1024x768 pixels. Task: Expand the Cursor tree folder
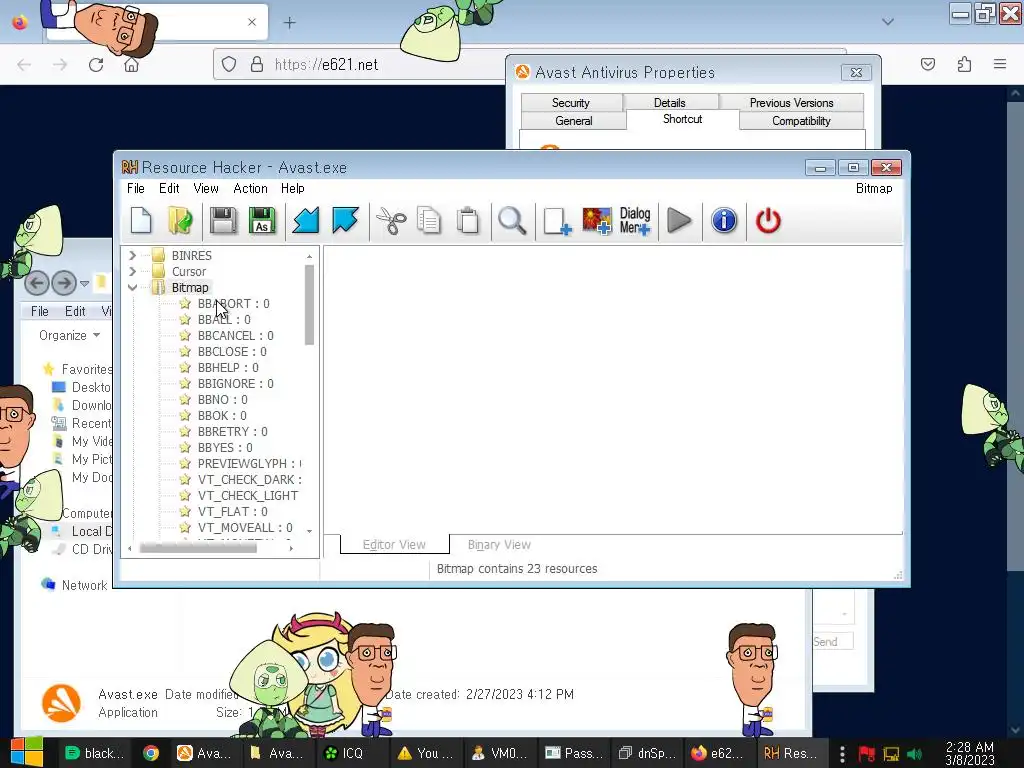(x=133, y=271)
